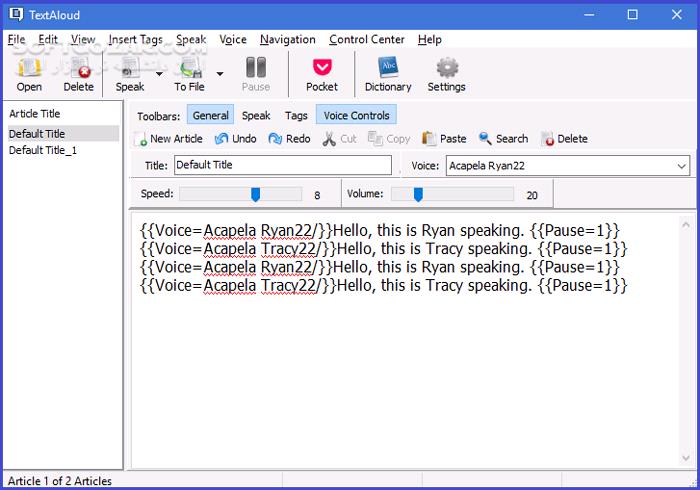Click the Speed value 8
The height and width of the screenshot is (490, 700).
point(317,195)
